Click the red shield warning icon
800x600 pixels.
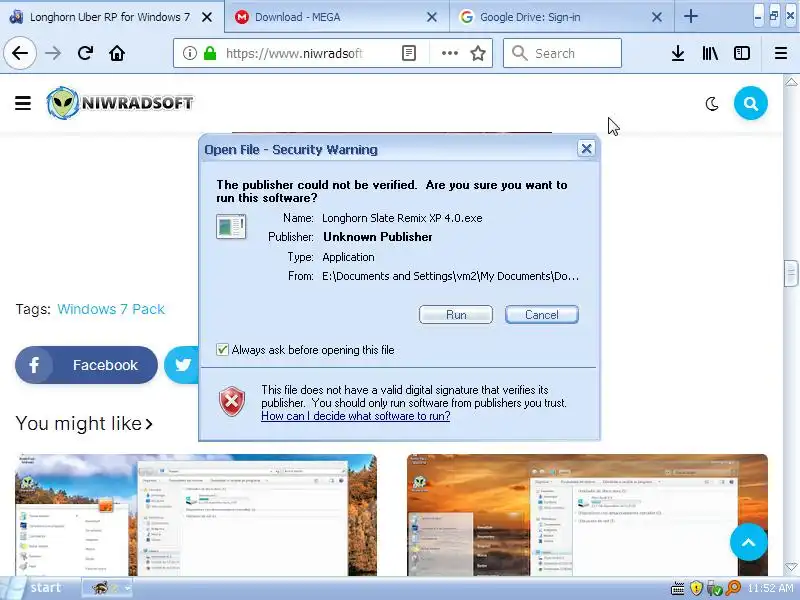[232, 401]
